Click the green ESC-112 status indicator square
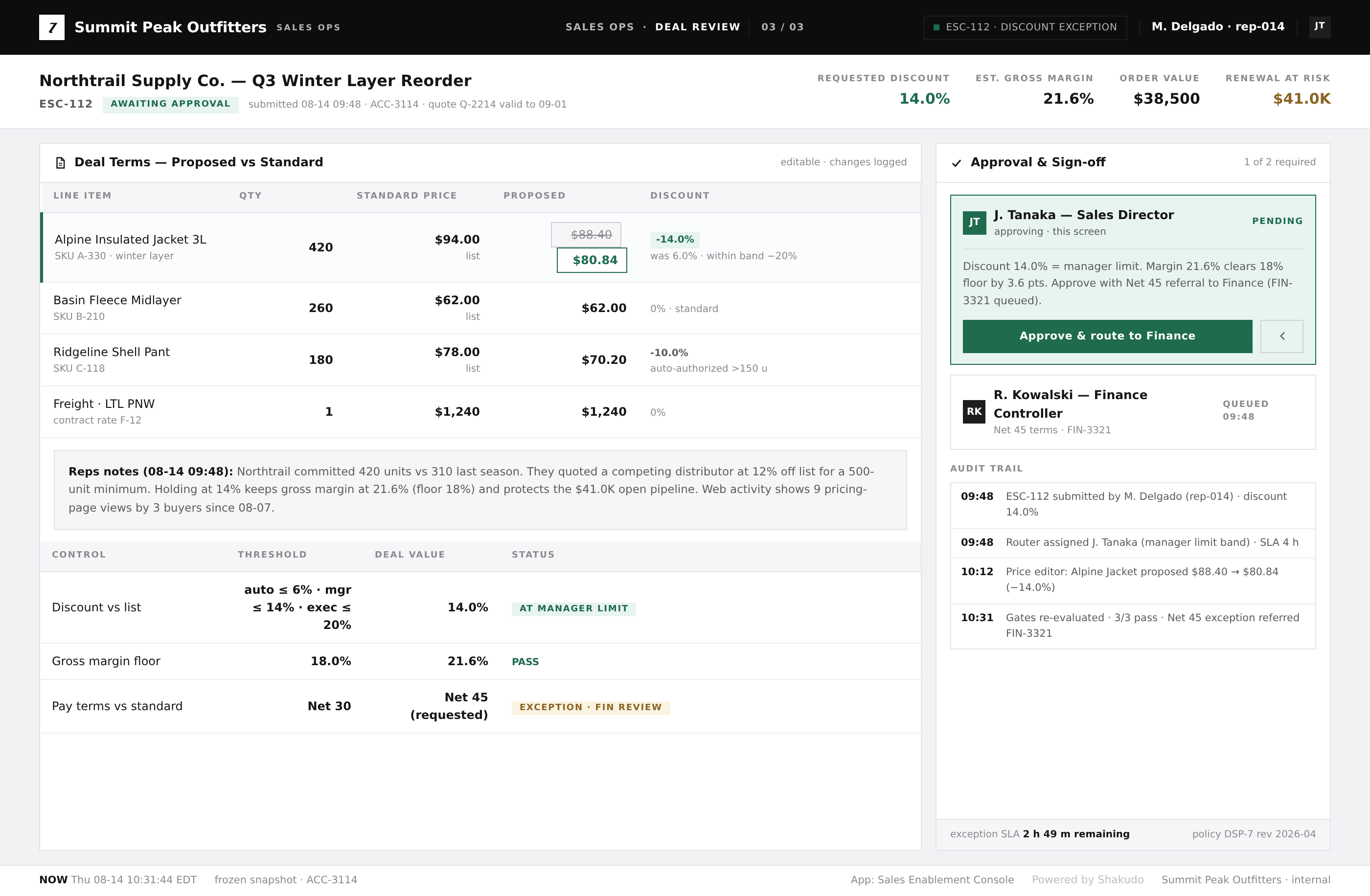The height and width of the screenshot is (896, 1370). (x=936, y=27)
